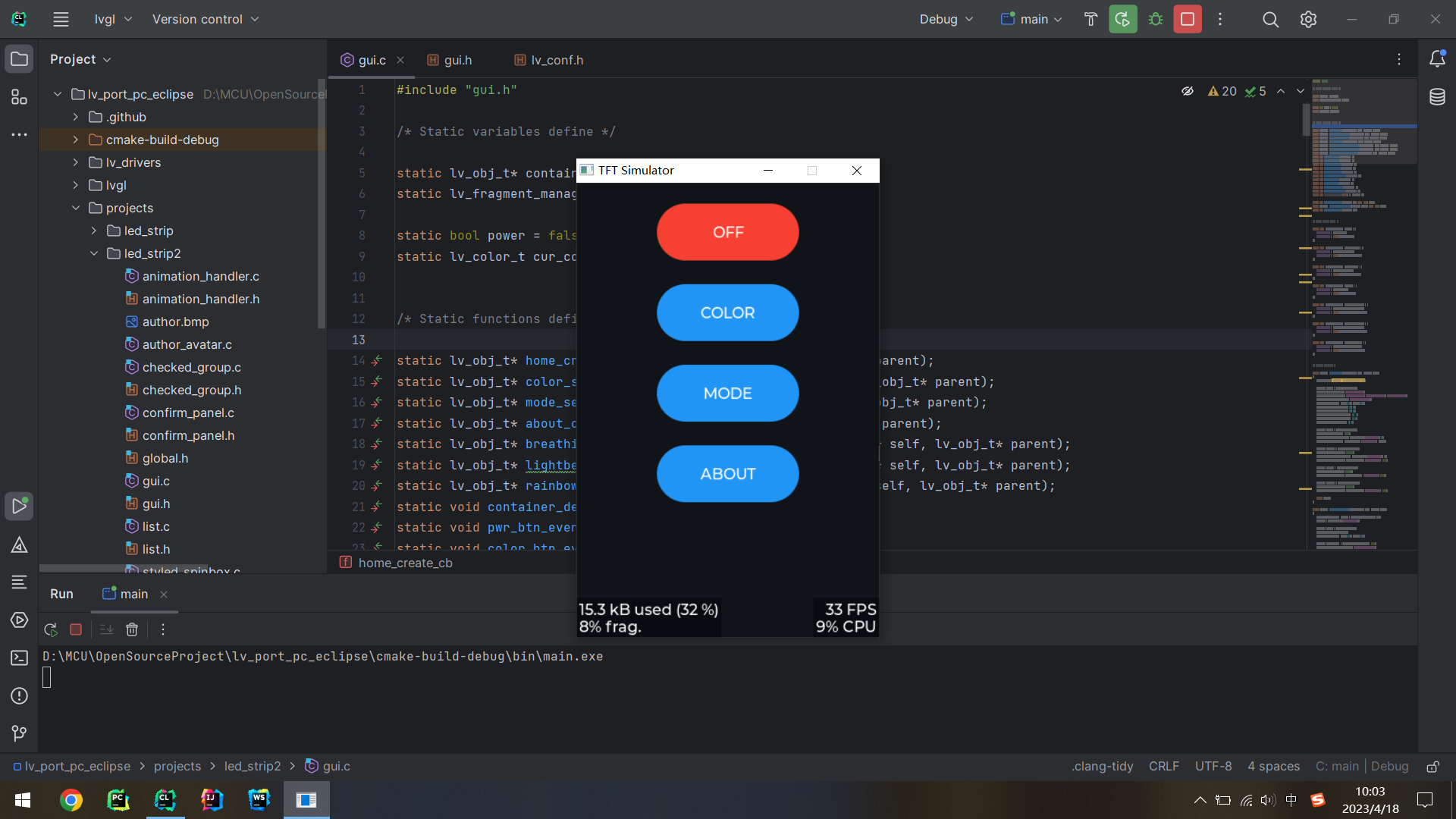Click the CRLF line separator setting
Image resolution: width=1456 pixels, height=819 pixels.
pos(1163,766)
